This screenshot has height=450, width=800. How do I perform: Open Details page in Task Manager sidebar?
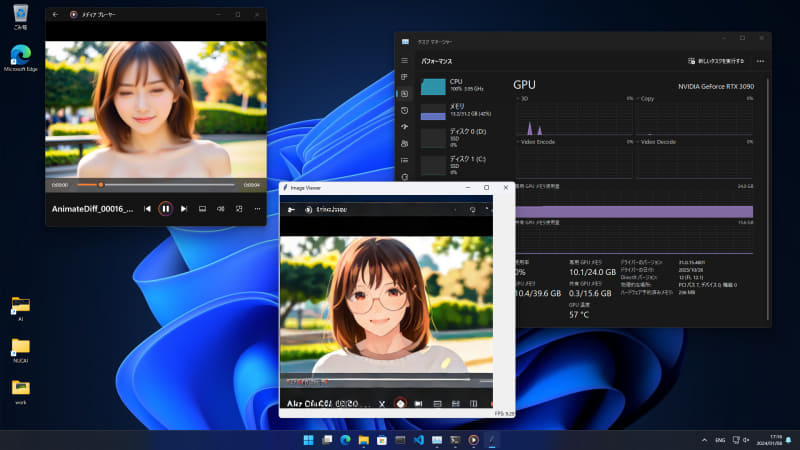[x=405, y=160]
